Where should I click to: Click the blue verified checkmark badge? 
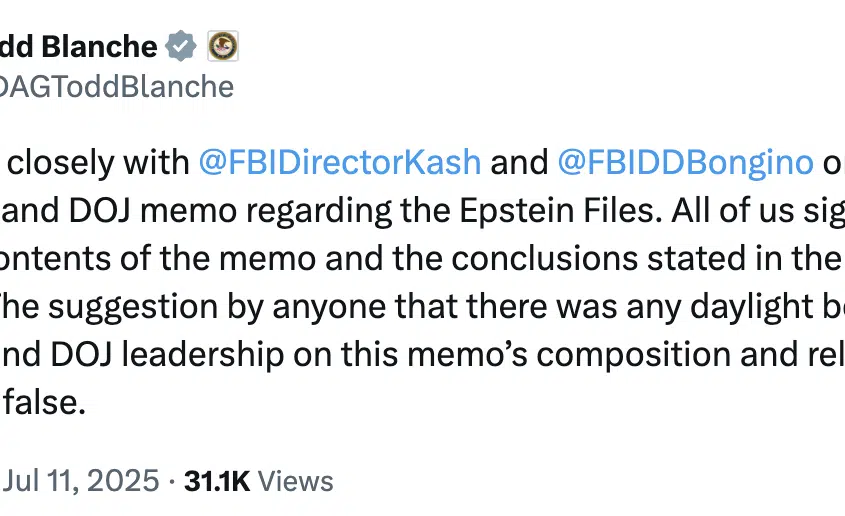tap(181, 46)
